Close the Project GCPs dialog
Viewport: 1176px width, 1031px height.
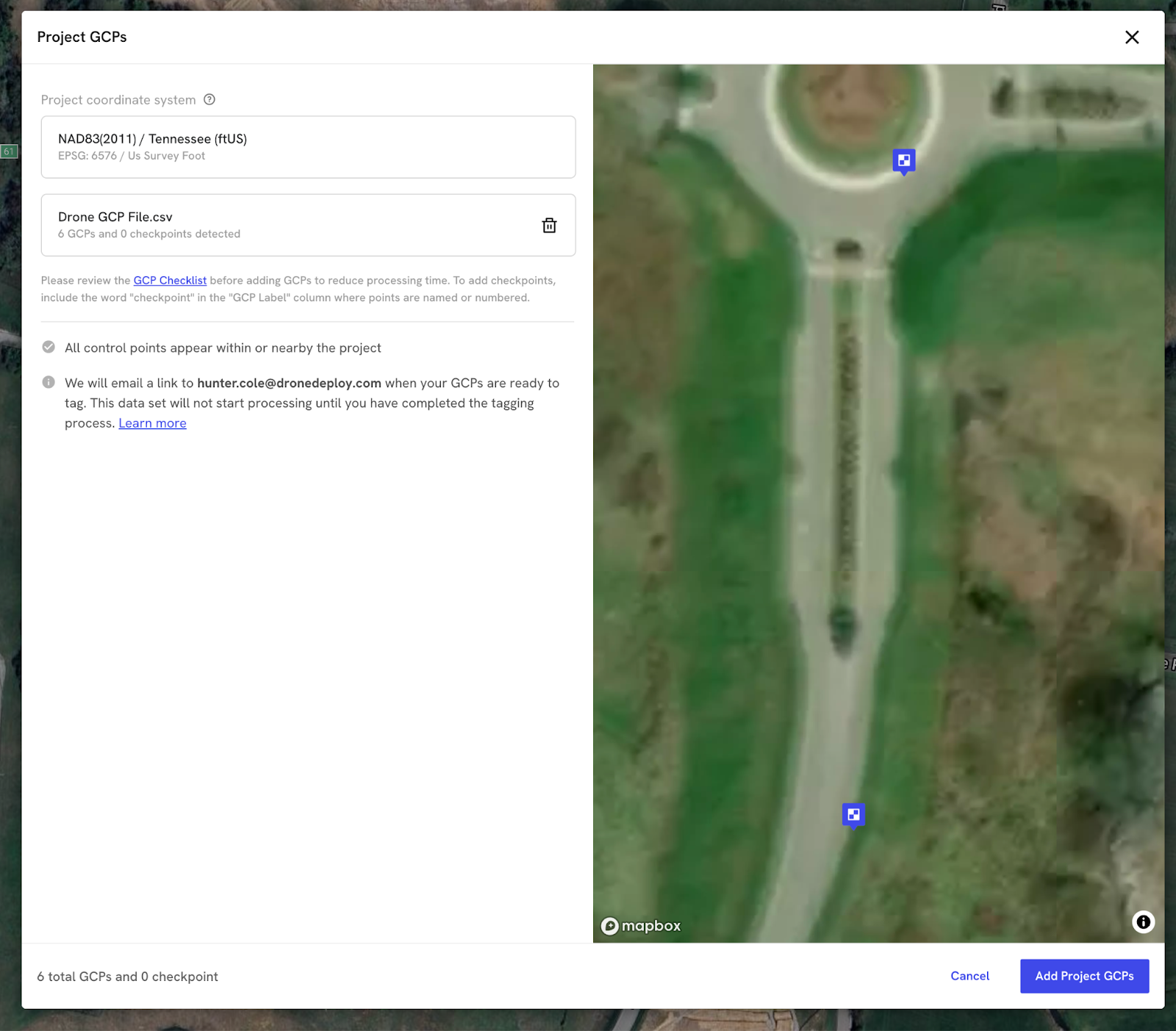click(1131, 37)
